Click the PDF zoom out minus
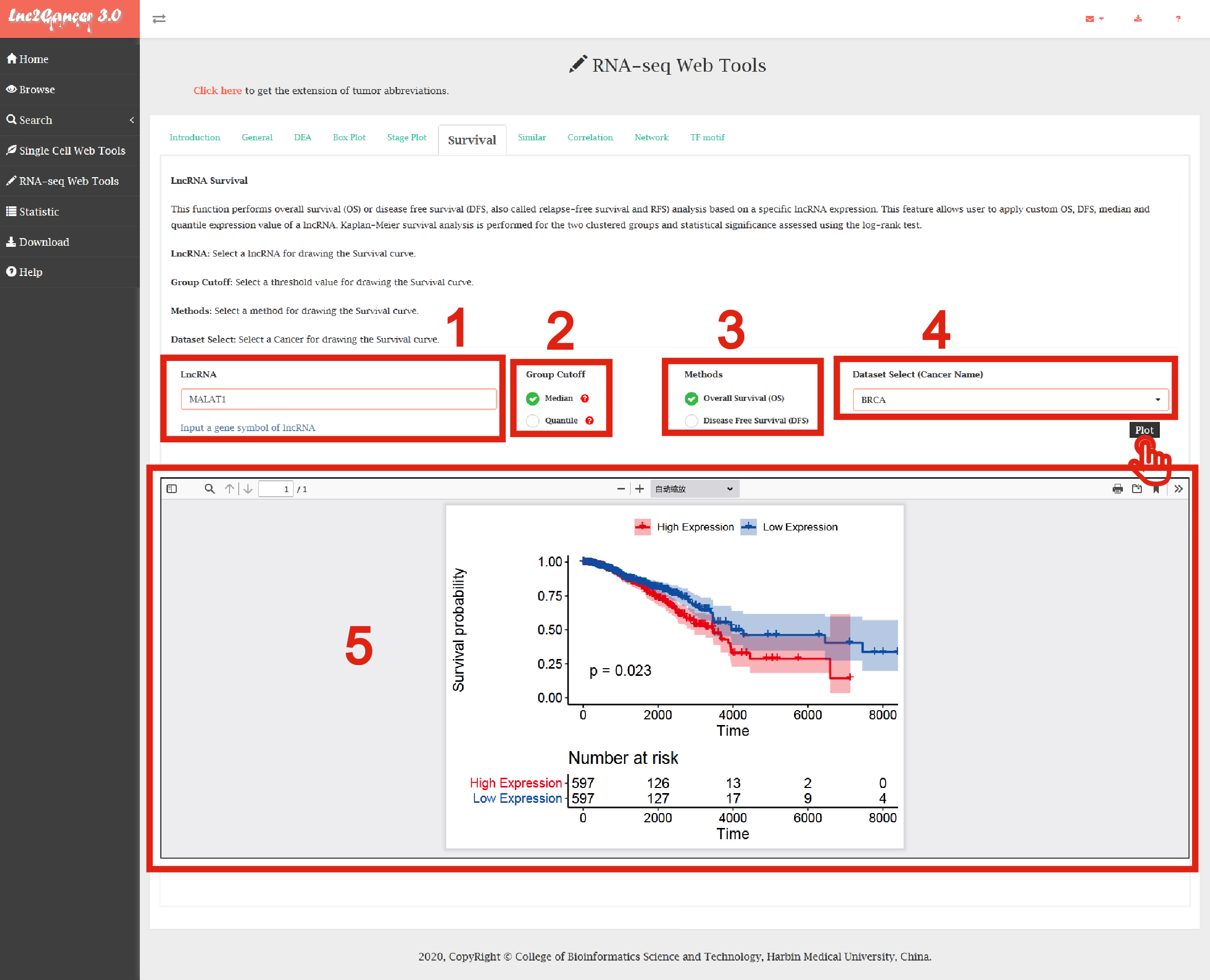The width and height of the screenshot is (1210, 980). coord(620,489)
